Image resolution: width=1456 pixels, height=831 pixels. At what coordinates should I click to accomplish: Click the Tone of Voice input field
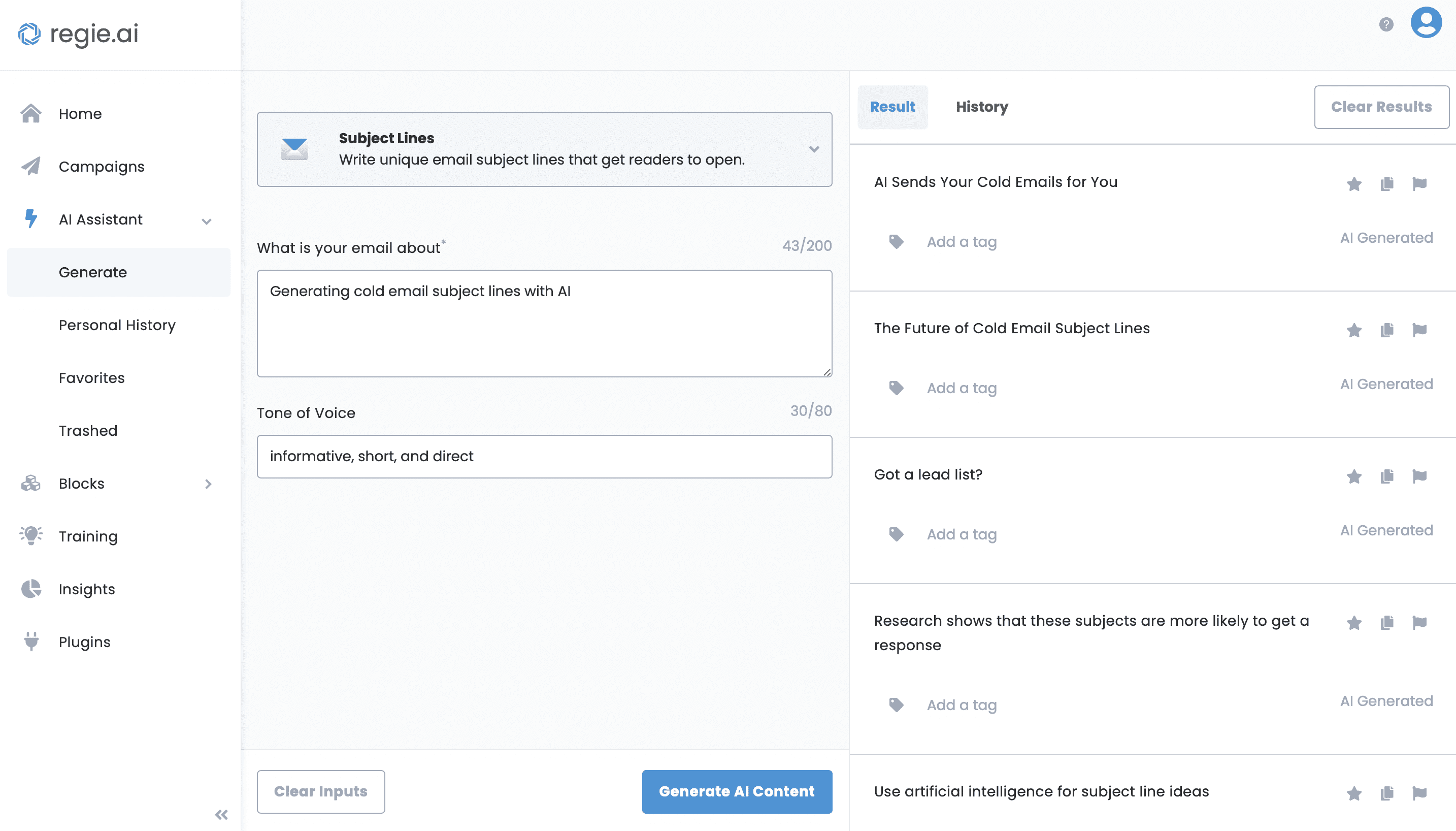pos(544,456)
